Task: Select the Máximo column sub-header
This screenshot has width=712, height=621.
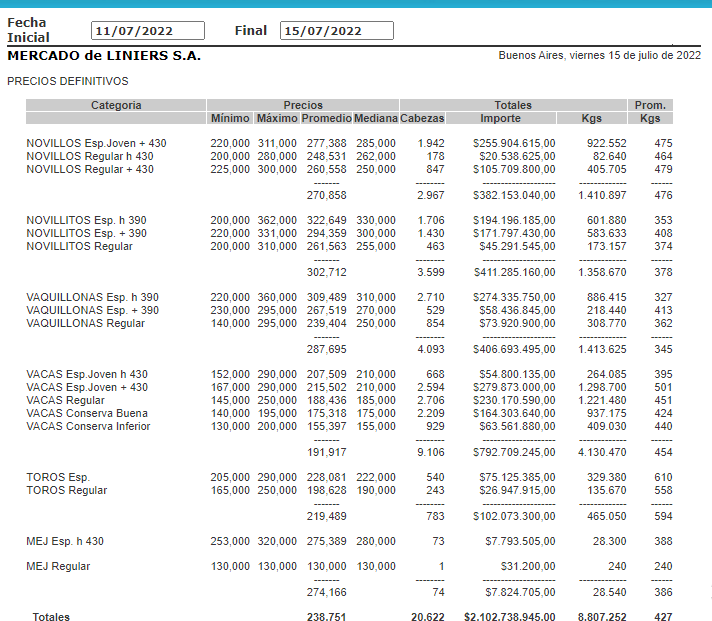Action: (x=277, y=119)
